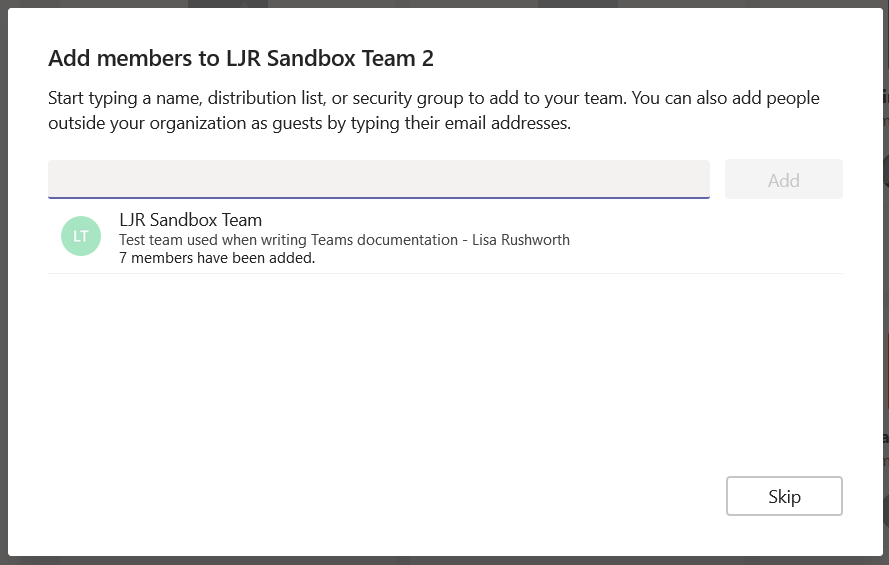Image resolution: width=889 pixels, height=565 pixels.
Task: Click the dark strip above the dialog
Action: pyautogui.click(x=444, y=3)
